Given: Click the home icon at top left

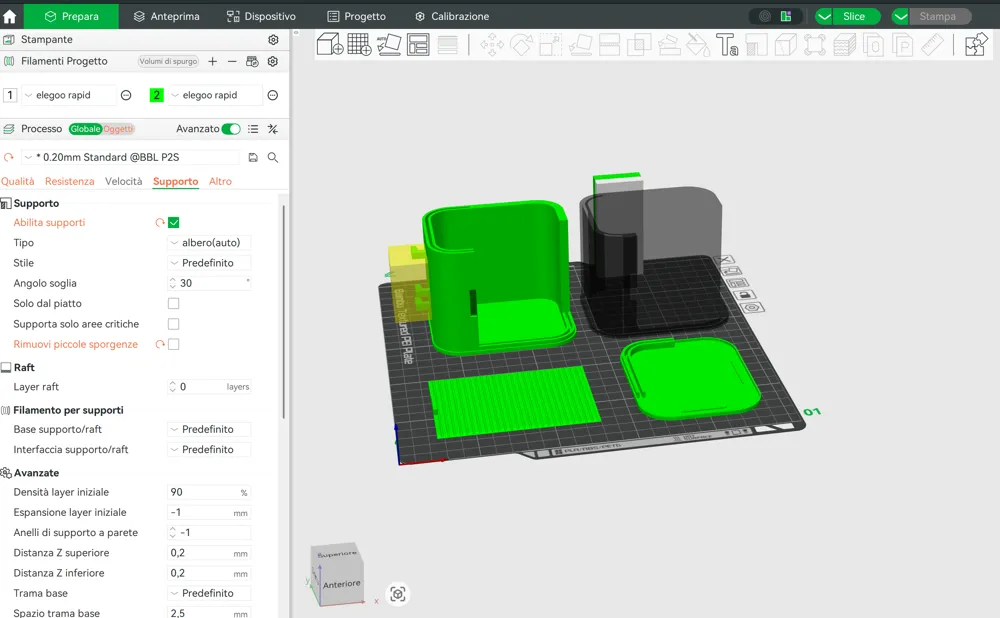Looking at the screenshot, I should tap(10, 16).
